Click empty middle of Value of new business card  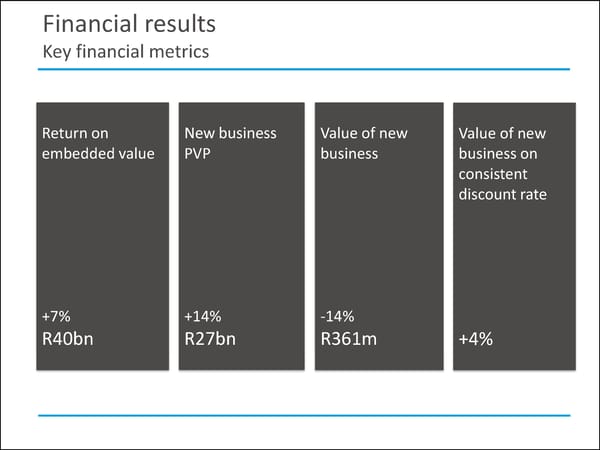[x=378, y=240]
